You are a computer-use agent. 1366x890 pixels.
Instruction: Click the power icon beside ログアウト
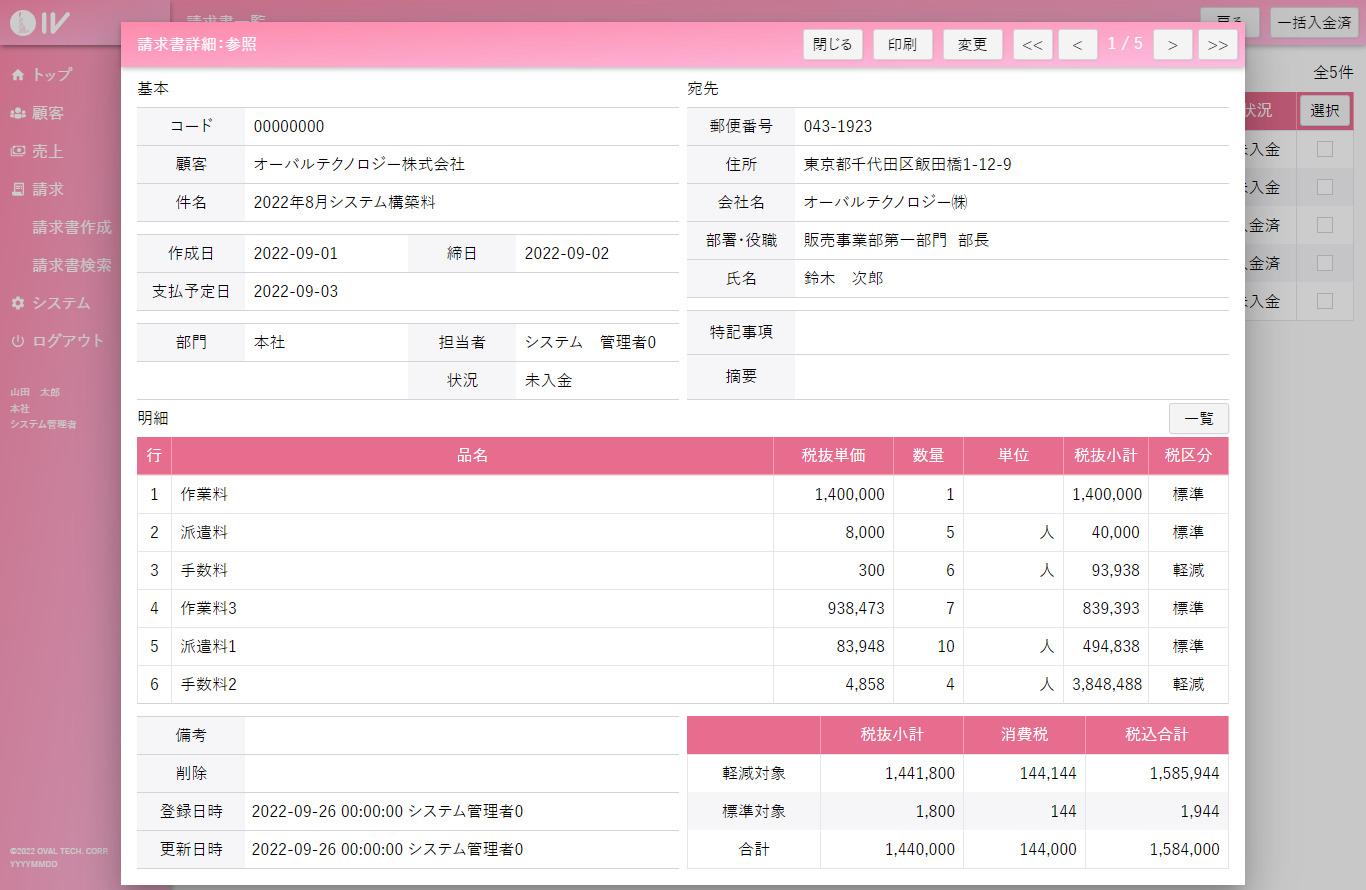click(18, 341)
